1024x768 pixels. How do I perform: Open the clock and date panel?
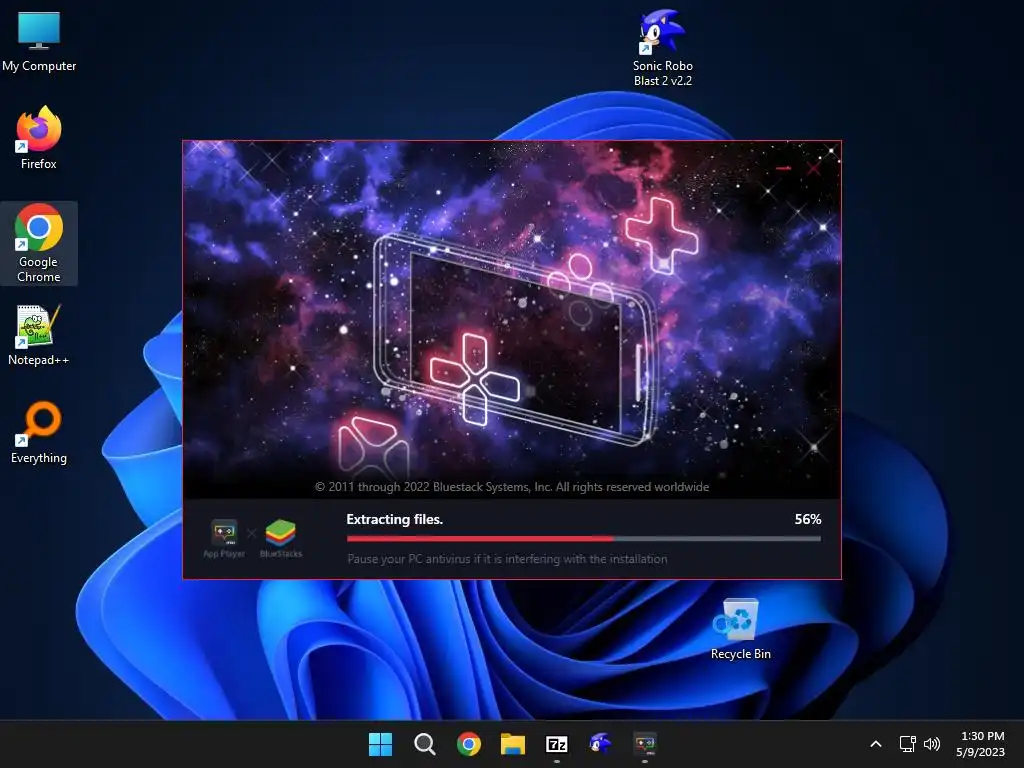click(x=981, y=744)
